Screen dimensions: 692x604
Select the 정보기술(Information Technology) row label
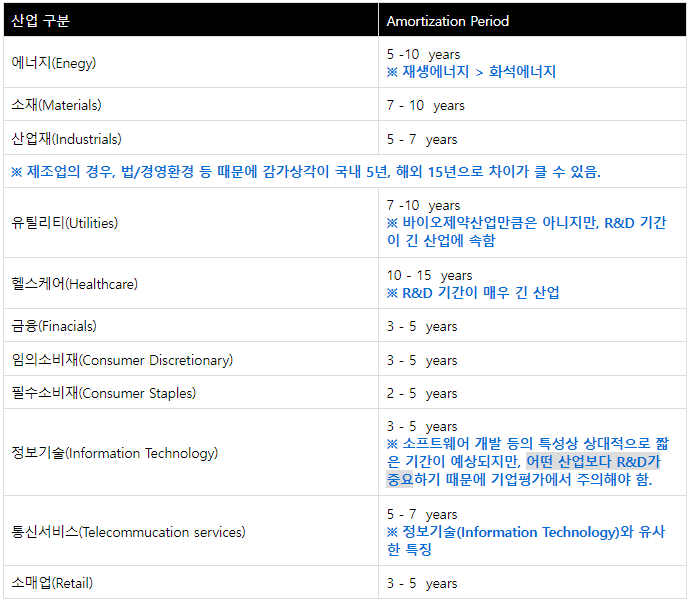coord(114,453)
